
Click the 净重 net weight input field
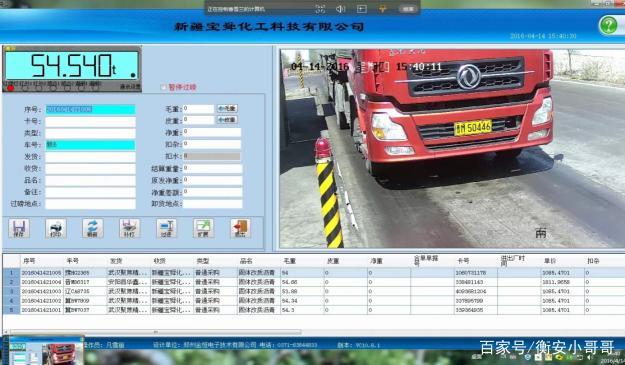[x=212, y=132]
